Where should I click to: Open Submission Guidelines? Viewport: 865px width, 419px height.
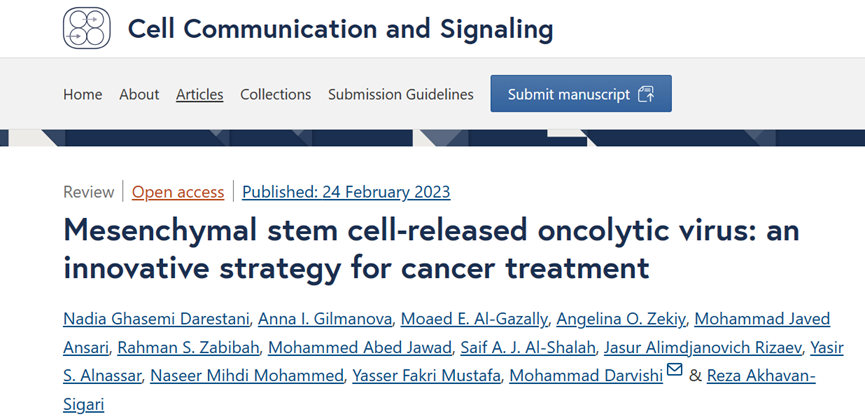point(400,94)
